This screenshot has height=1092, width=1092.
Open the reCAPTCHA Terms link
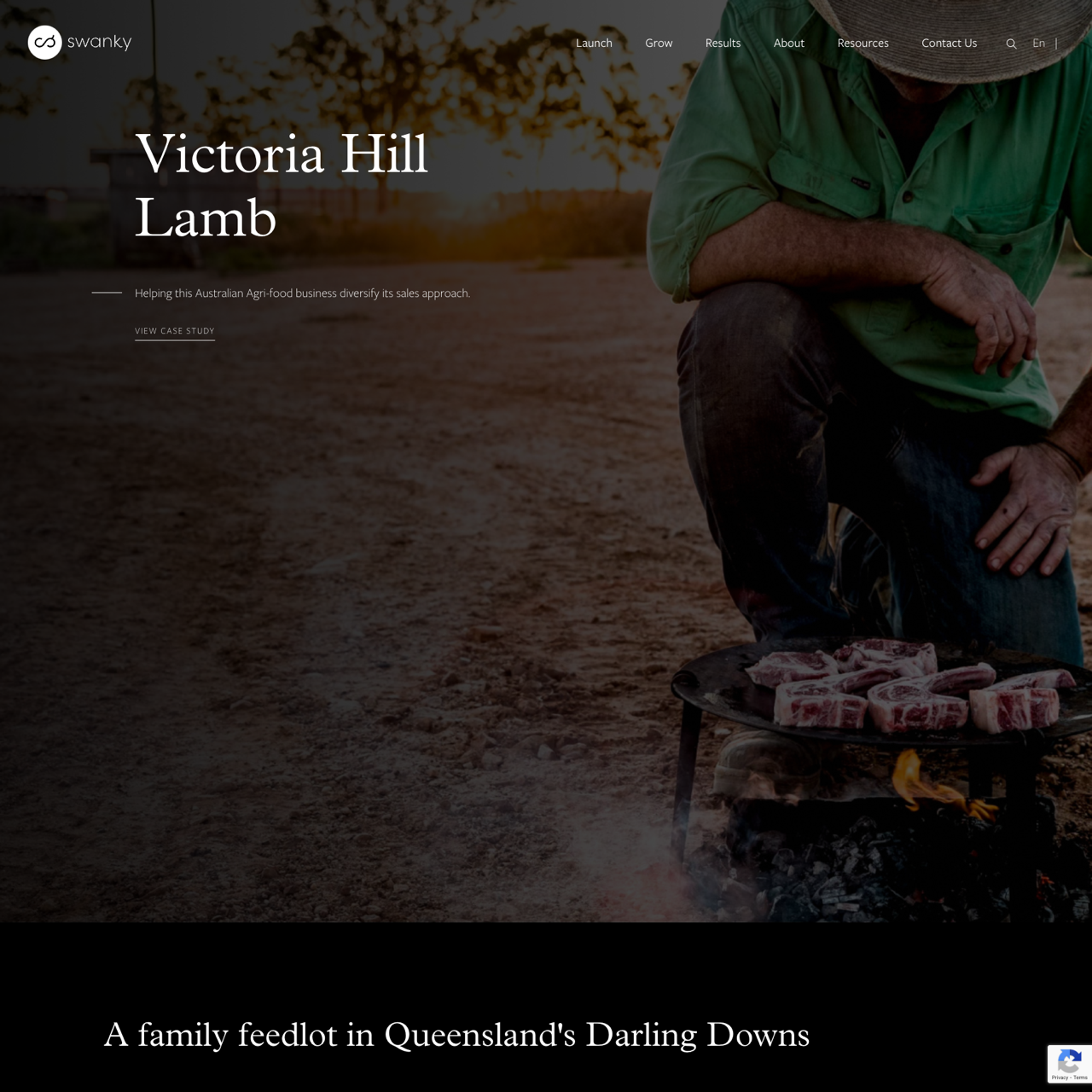click(x=1081, y=1077)
